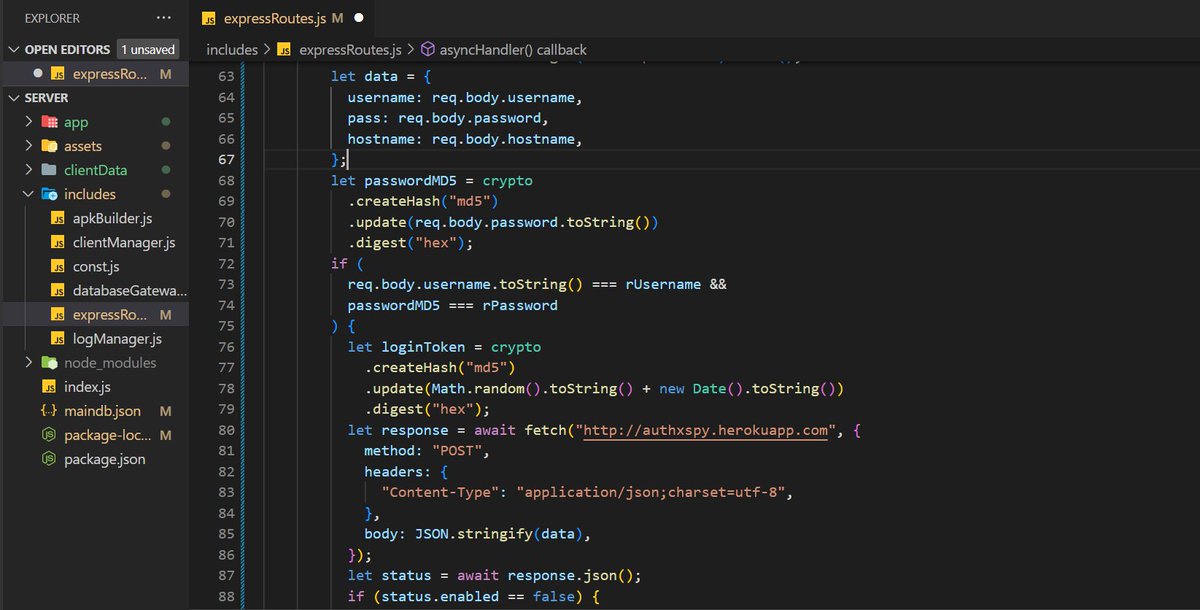Click the includes breadcrumb segment
Viewport: 1200px width, 610px height.
pos(232,49)
